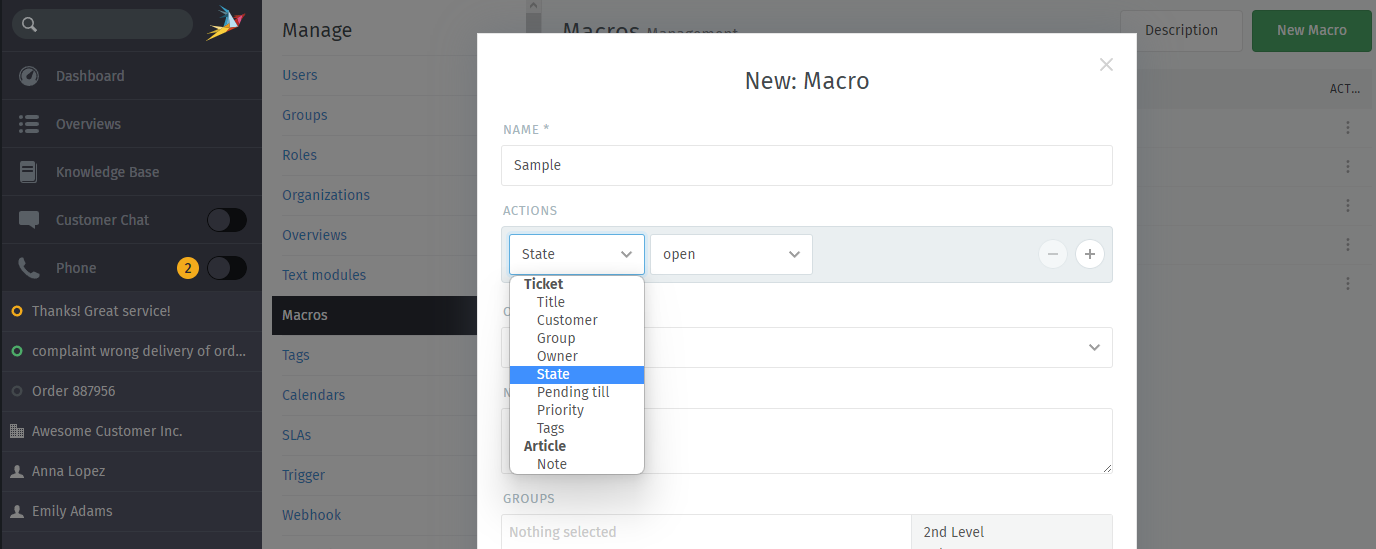
Task: Open SLAs in Manage menu
Action: point(296,435)
